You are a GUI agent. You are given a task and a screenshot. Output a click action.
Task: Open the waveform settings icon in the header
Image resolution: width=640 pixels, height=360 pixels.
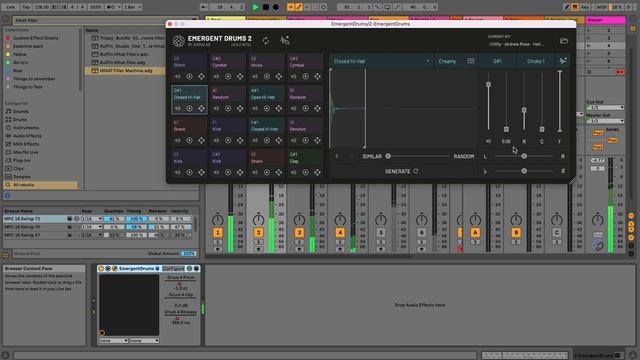[284, 40]
